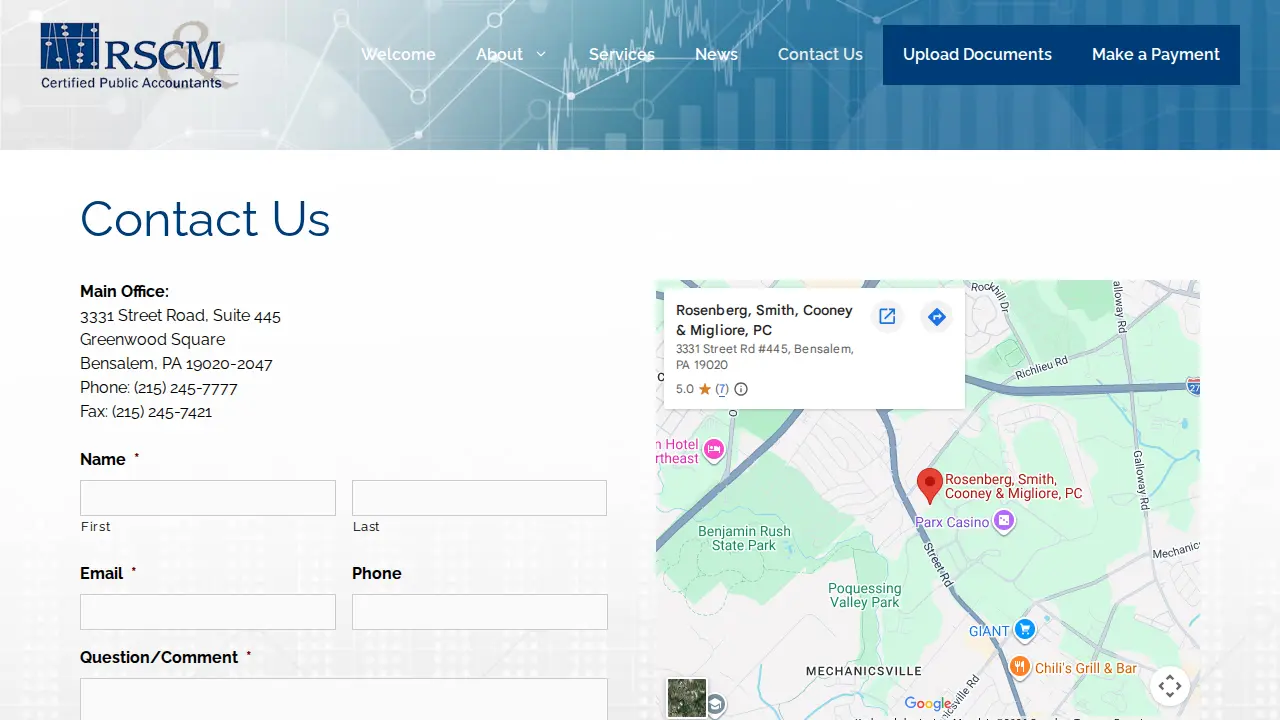Open the 7 reviews link
The width and height of the screenshot is (1280, 720).
tap(722, 389)
